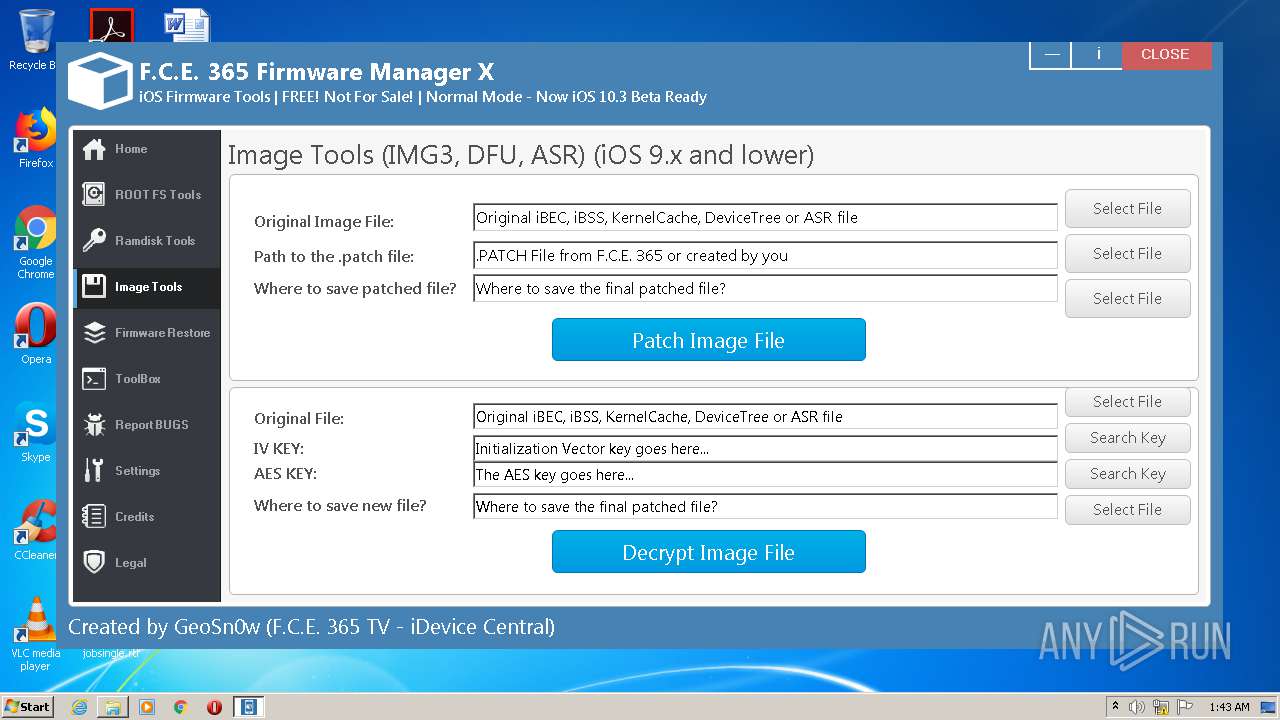The height and width of the screenshot is (720, 1280).
Task: Open the Home page via its house icon
Action: pyautogui.click(x=94, y=149)
